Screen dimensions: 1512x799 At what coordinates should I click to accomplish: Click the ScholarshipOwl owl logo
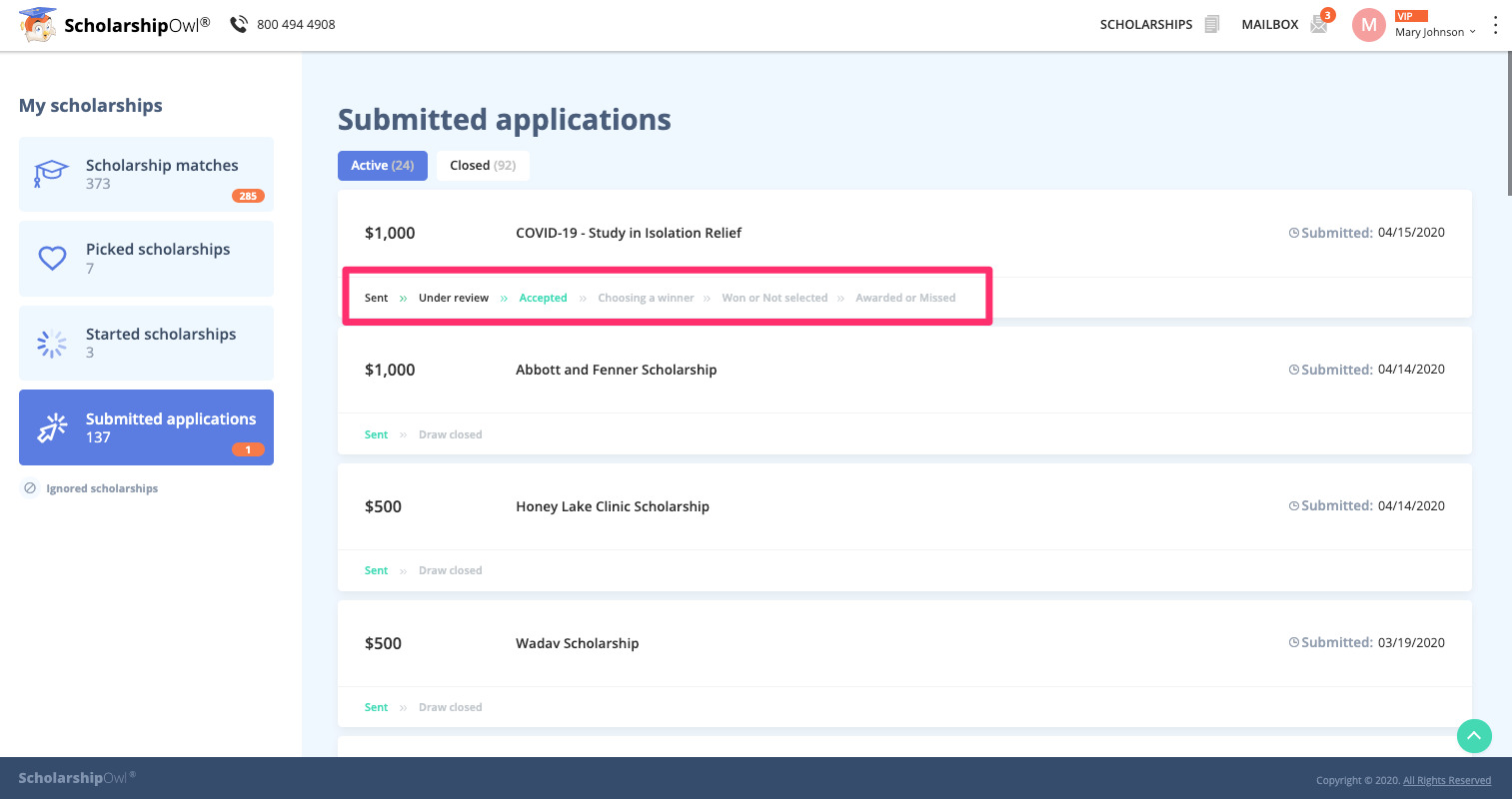pyautogui.click(x=38, y=25)
